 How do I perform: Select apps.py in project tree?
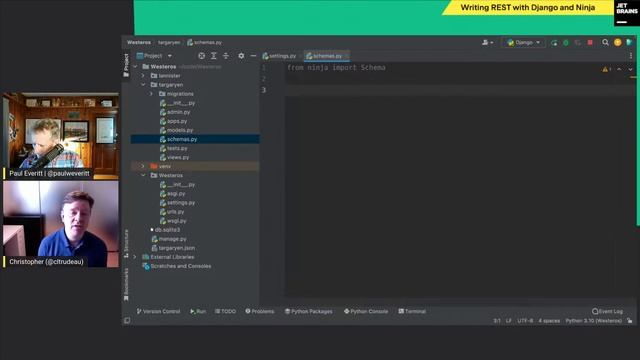point(173,121)
